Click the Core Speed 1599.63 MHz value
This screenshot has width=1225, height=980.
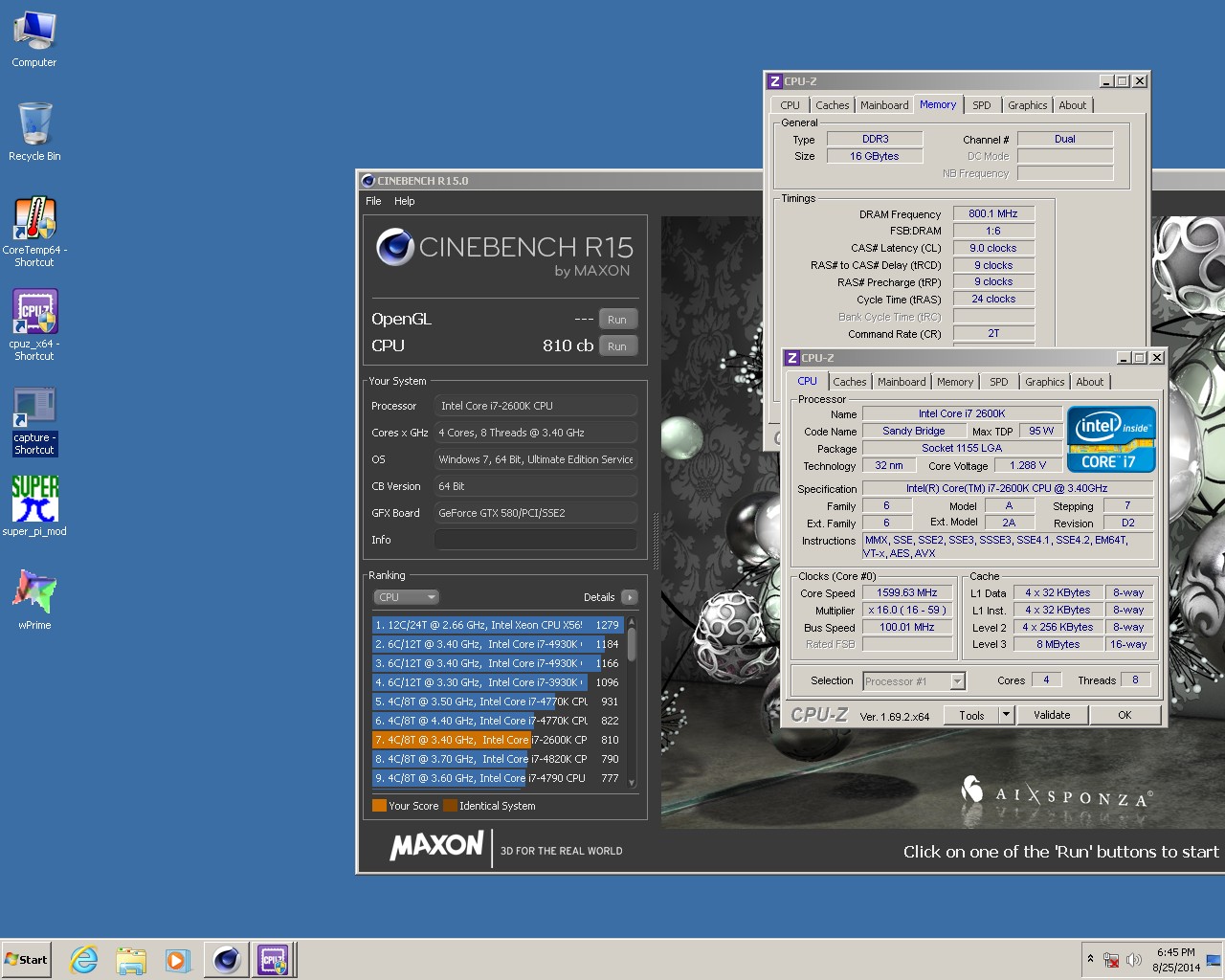906,593
